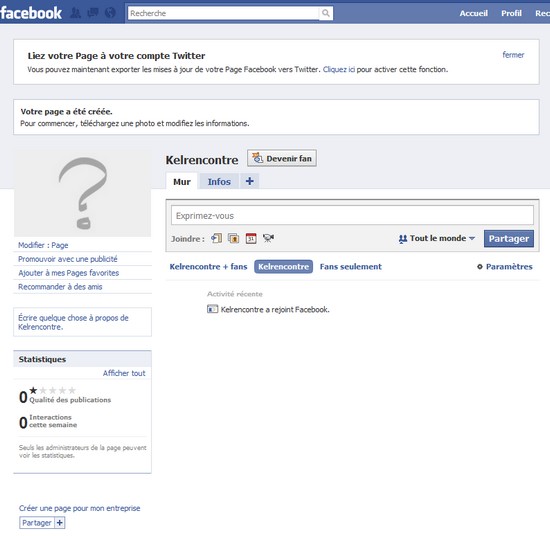Screen dimensions: 550x536
Task: Show Kelrencontre + fans posts filter
Action: [x=208, y=267]
